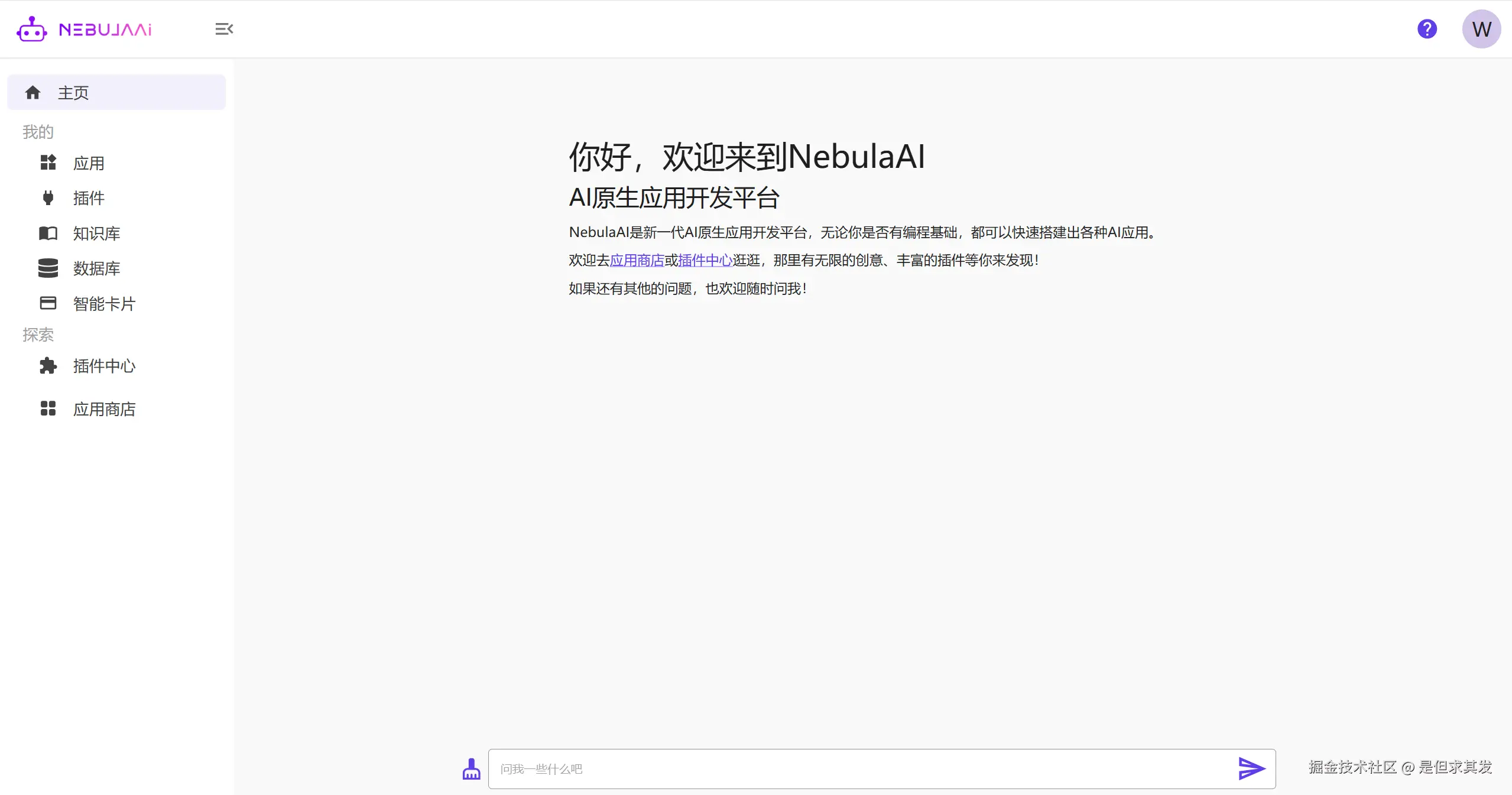Screen dimensions: 1512x795
Task: Click the 知识库 book icon
Action: 48,233
